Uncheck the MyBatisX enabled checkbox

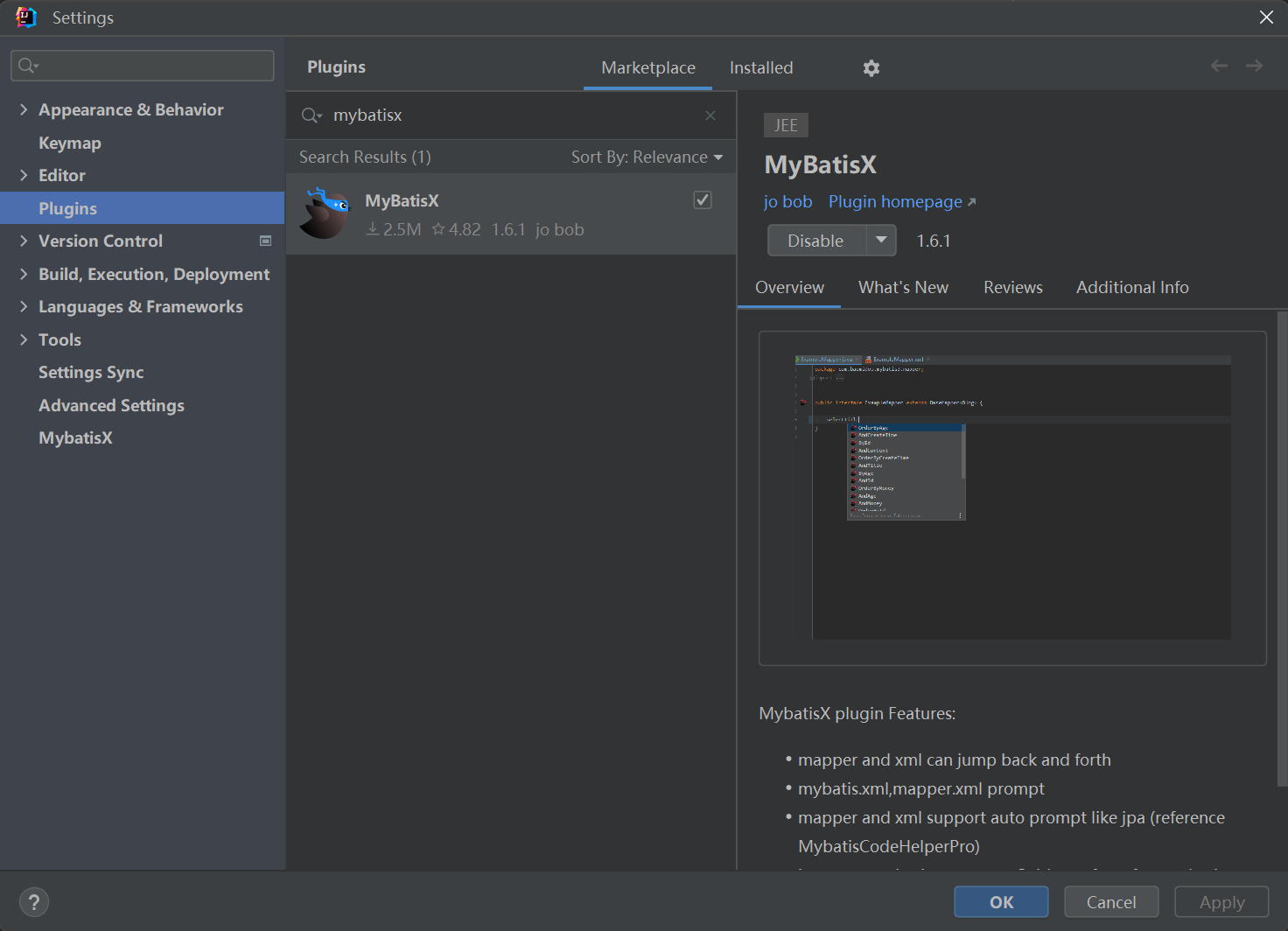tap(703, 200)
